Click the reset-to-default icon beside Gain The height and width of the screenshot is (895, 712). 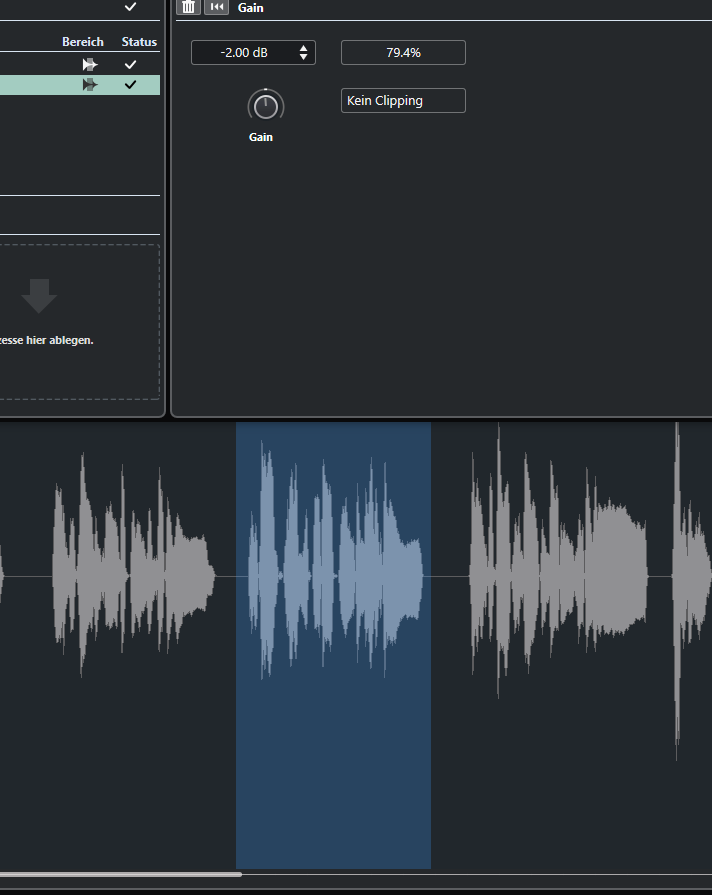(x=216, y=7)
